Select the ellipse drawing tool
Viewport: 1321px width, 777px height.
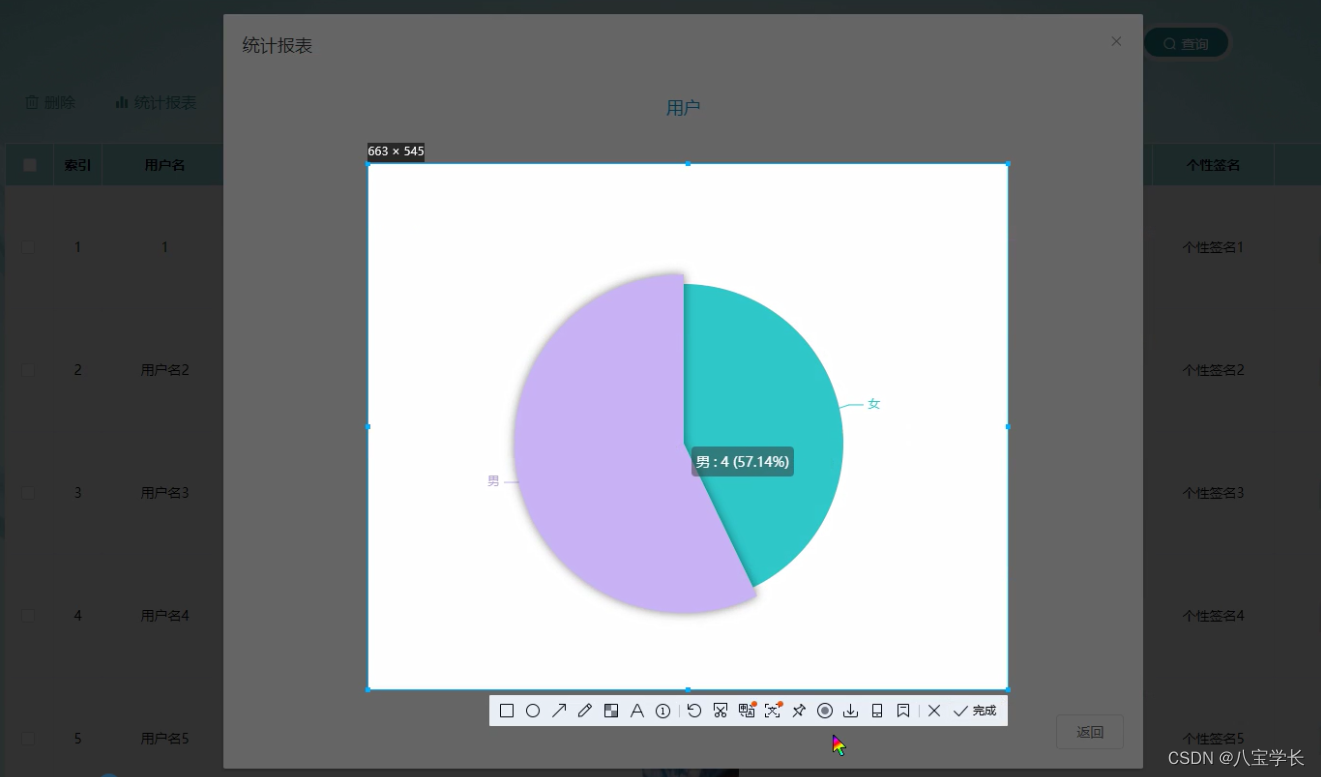(533, 710)
